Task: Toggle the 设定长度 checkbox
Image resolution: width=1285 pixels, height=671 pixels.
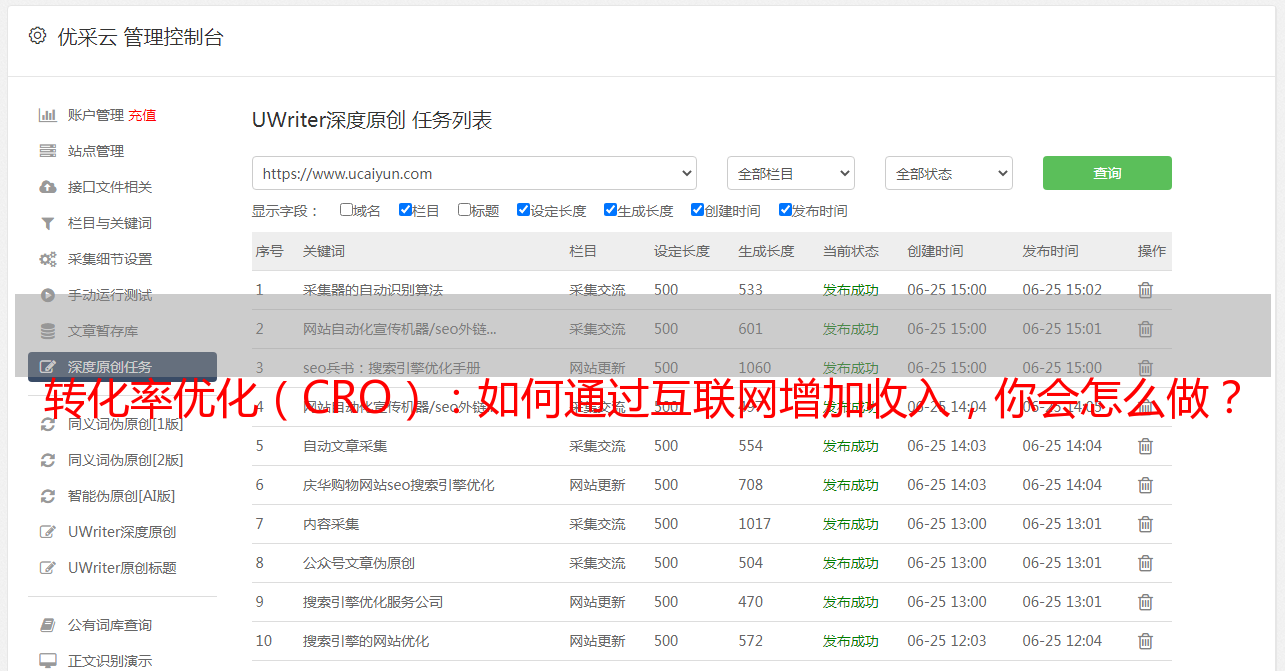Action: click(x=523, y=210)
